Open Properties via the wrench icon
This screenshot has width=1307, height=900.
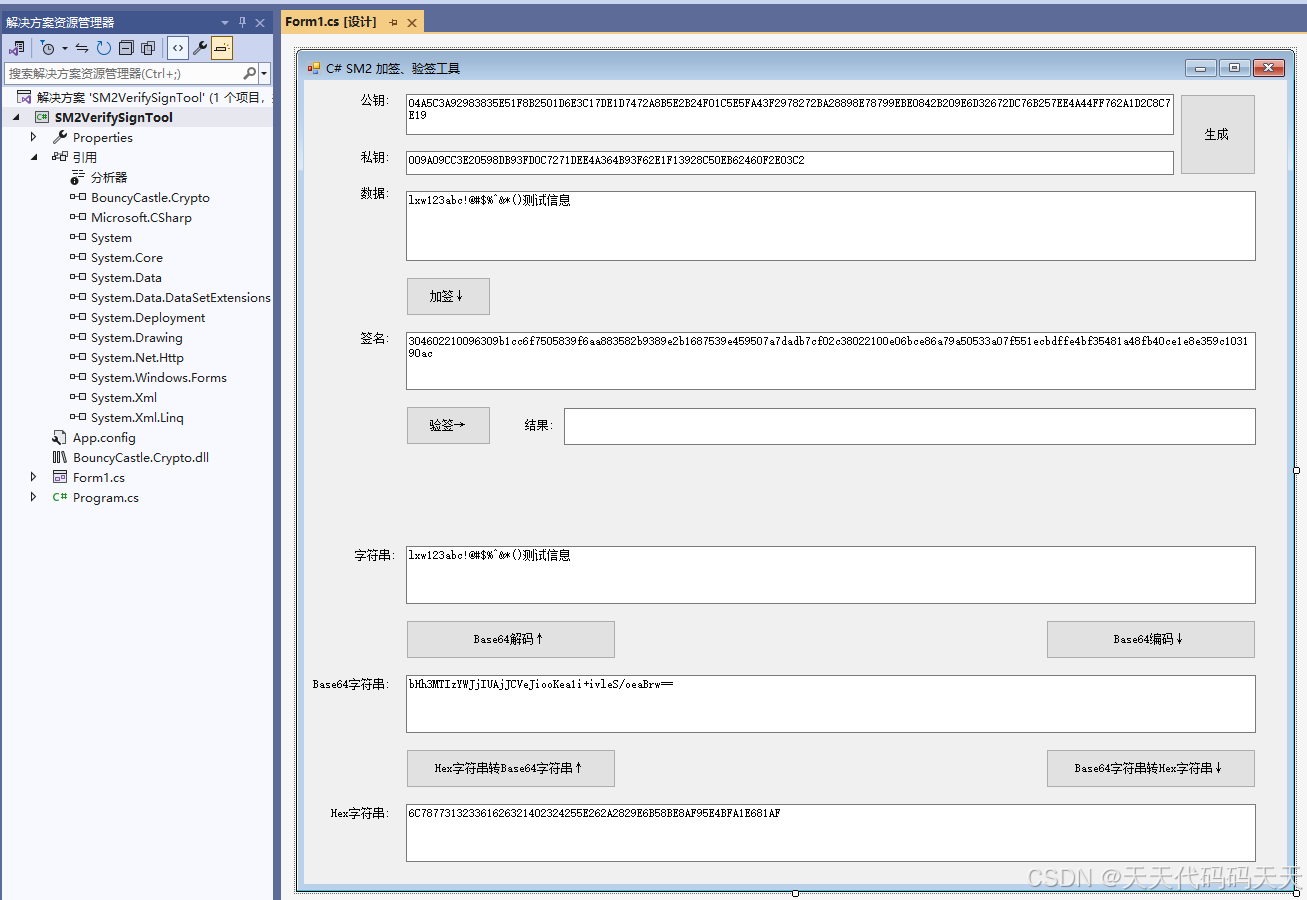click(x=200, y=48)
